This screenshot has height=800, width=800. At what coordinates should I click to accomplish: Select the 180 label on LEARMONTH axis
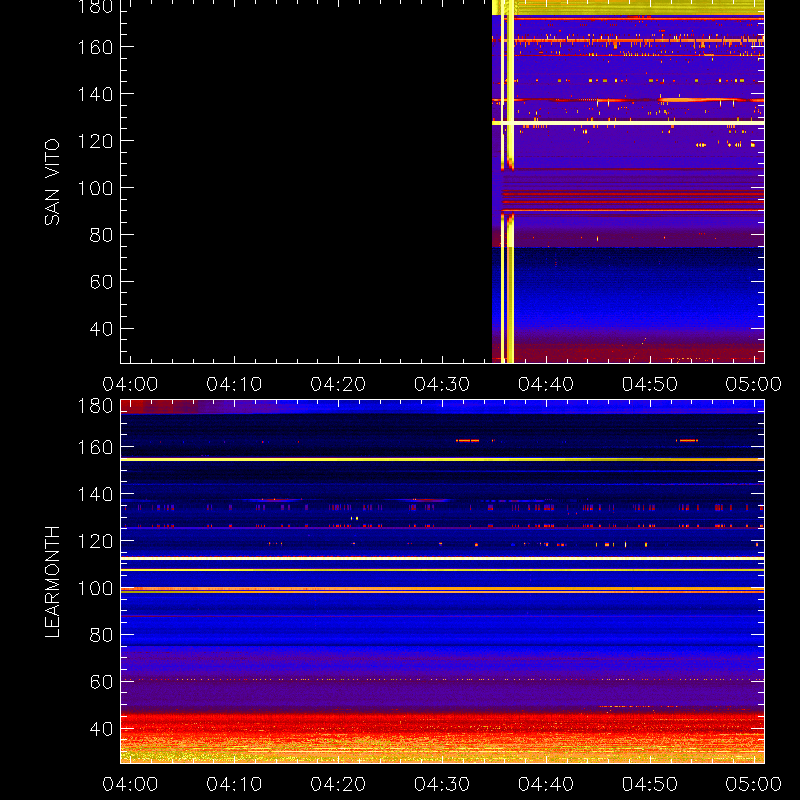coord(95,406)
